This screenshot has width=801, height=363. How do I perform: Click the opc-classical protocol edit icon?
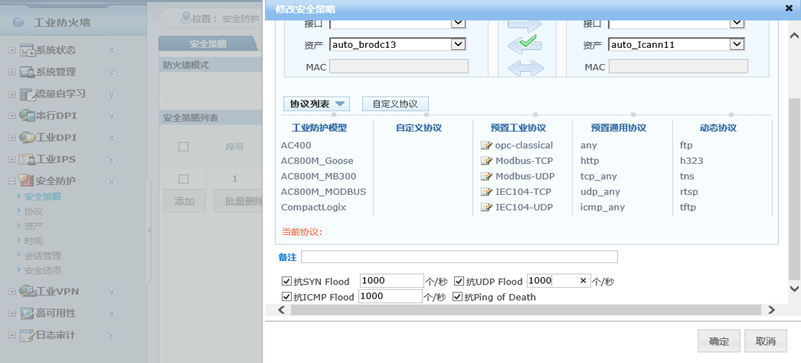coord(486,146)
